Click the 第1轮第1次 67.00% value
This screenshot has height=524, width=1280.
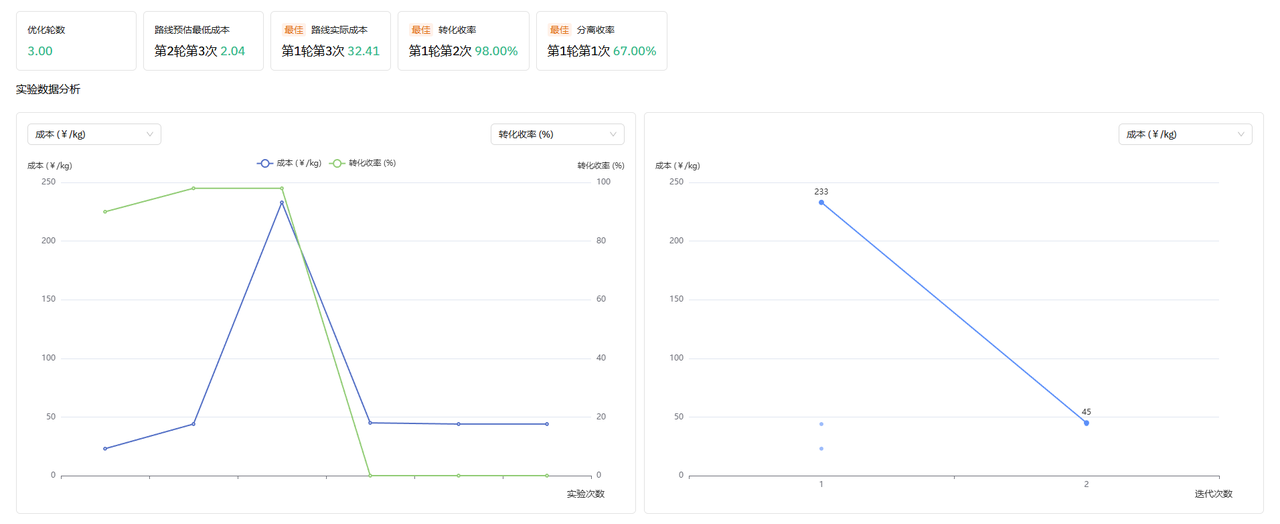pos(601,51)
